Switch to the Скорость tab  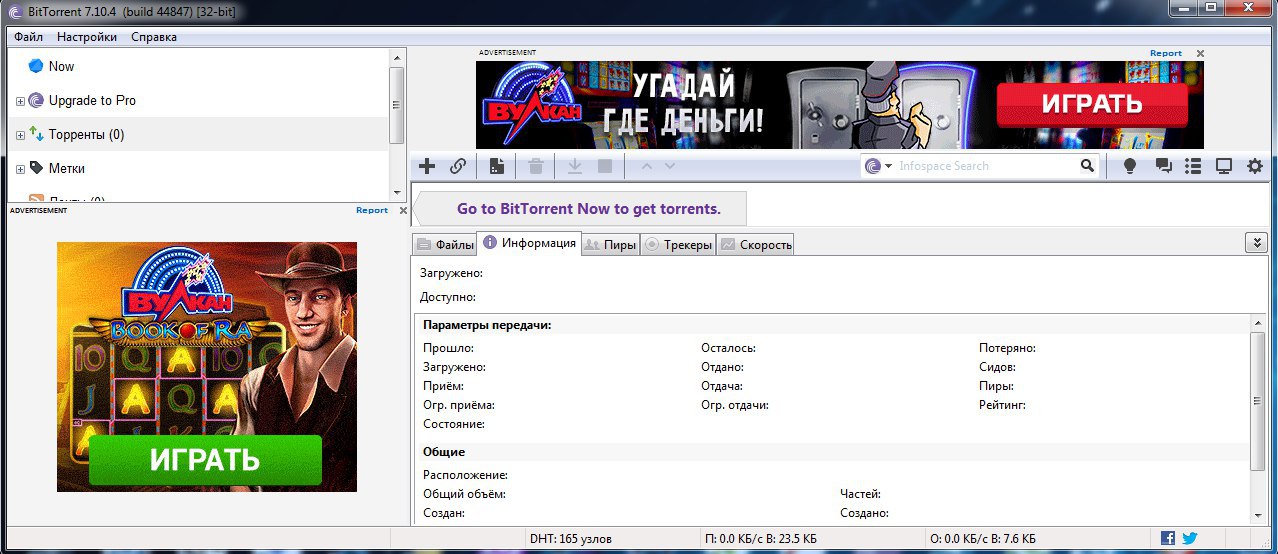click(x=755, y=244)
